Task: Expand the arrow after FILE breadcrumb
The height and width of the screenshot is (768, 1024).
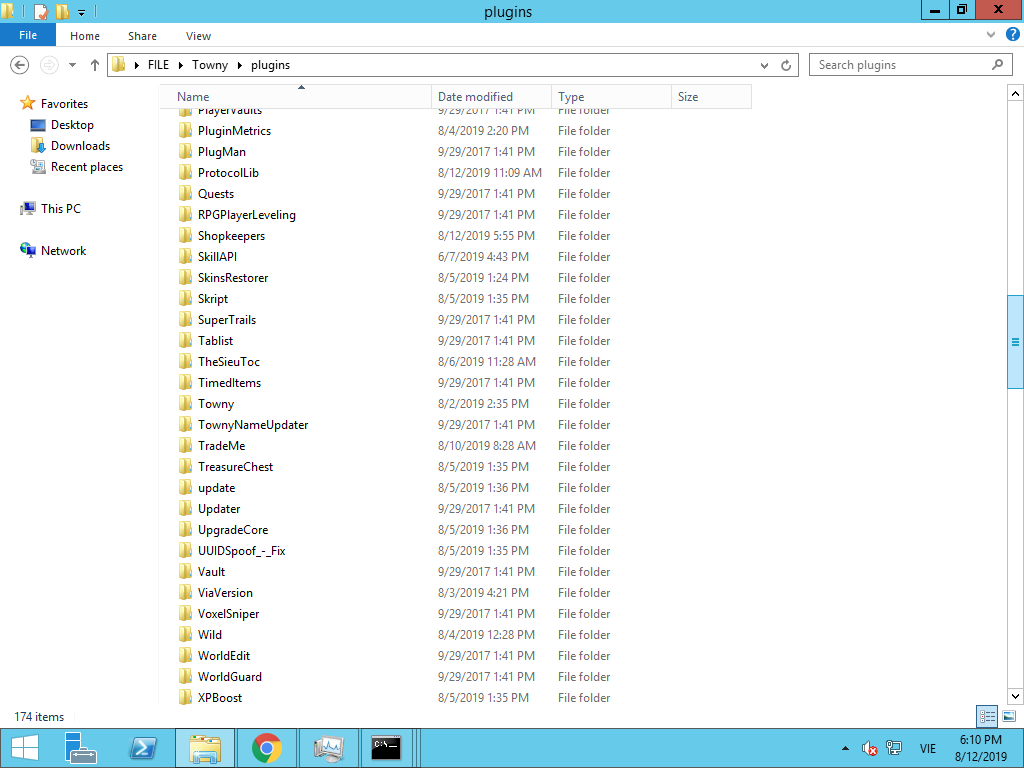Action: [180, 65]
